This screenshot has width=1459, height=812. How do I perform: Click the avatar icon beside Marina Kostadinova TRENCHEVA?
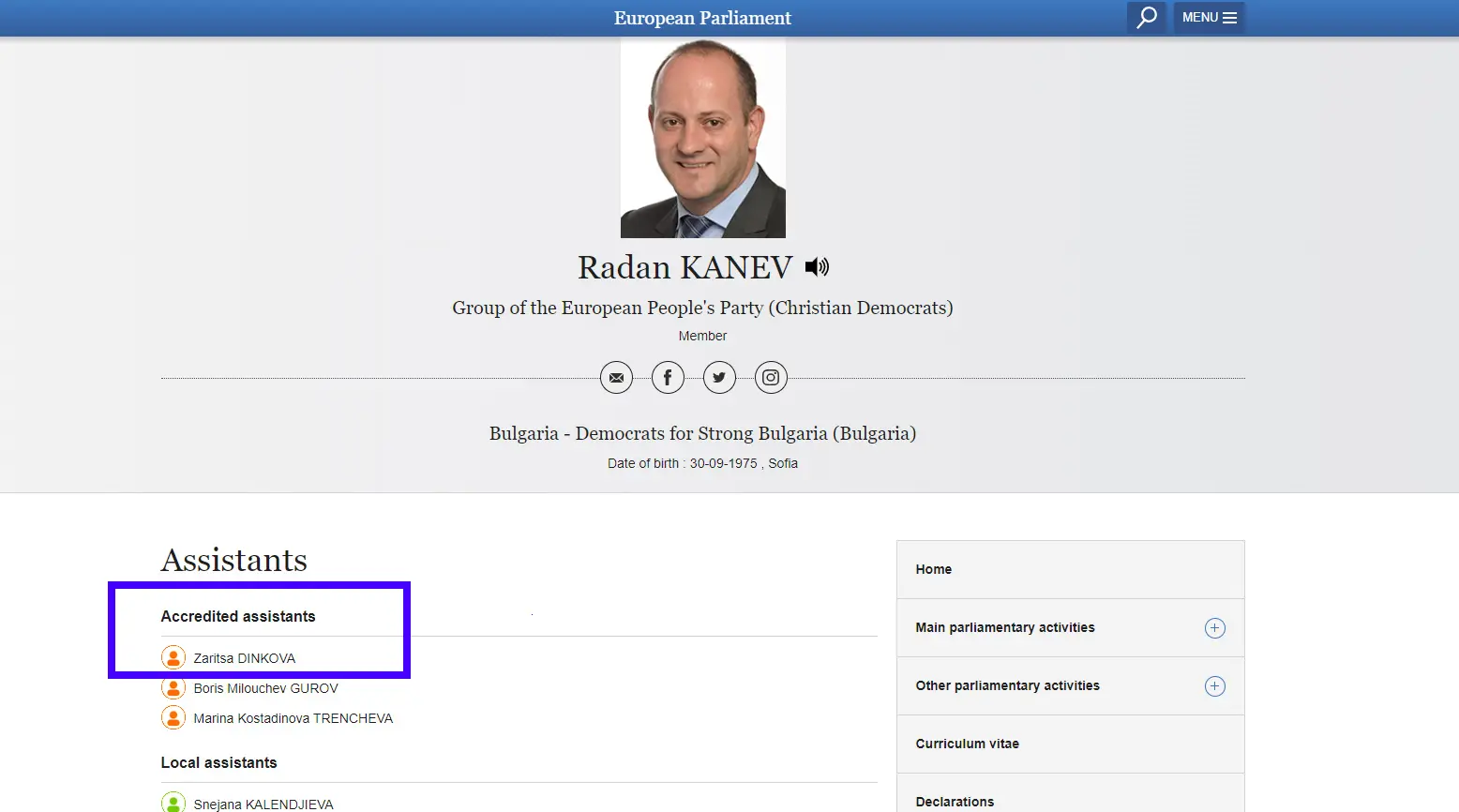click(x=173, y=718)
